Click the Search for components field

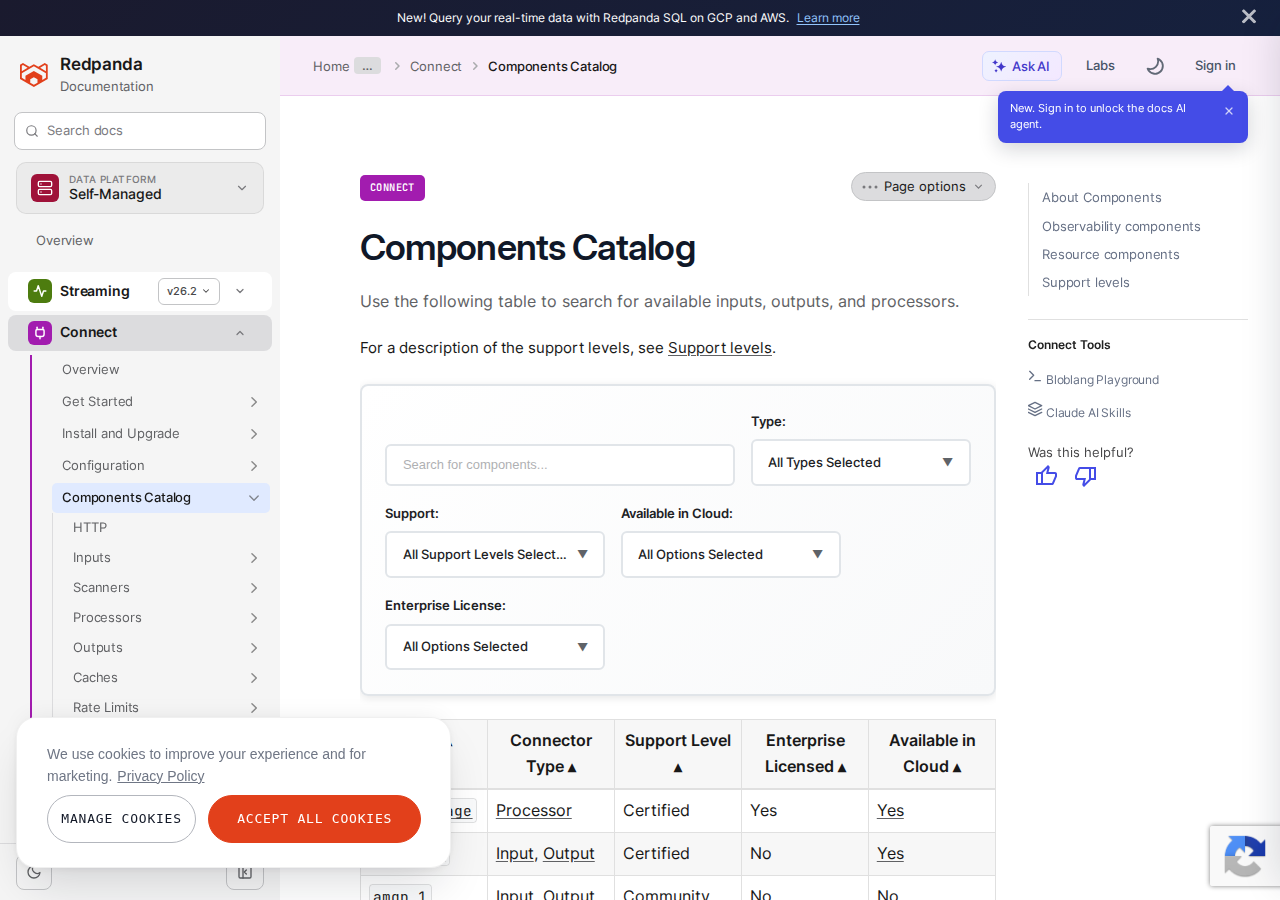pos(560,465)
